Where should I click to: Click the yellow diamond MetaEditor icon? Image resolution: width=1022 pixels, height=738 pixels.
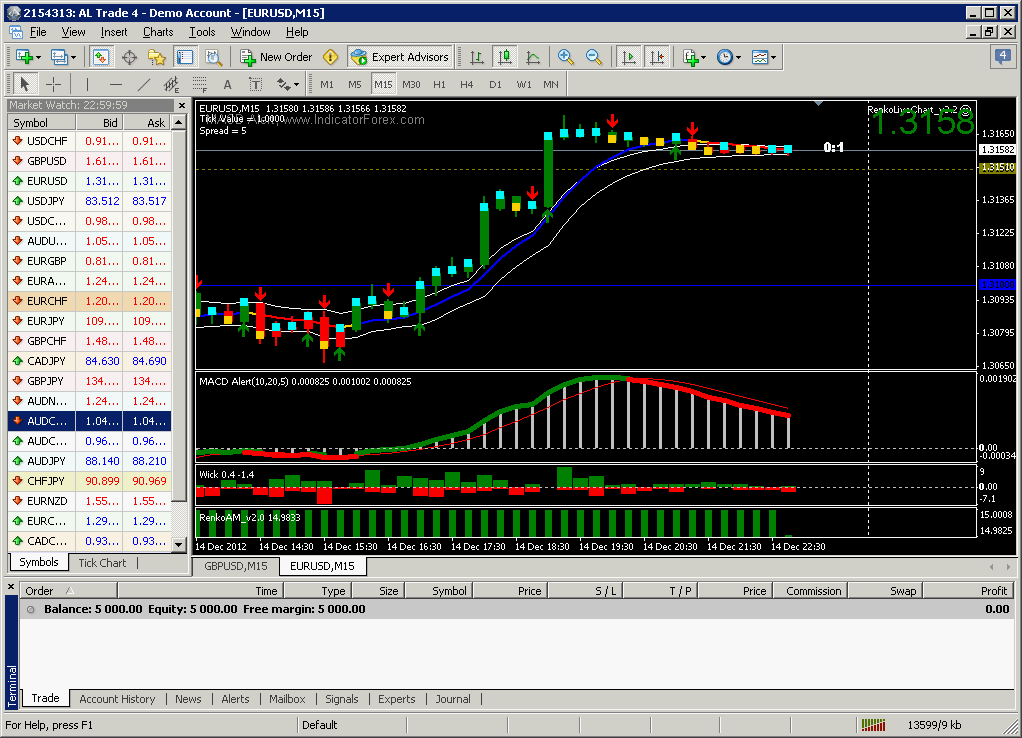[x=330, y=57]
